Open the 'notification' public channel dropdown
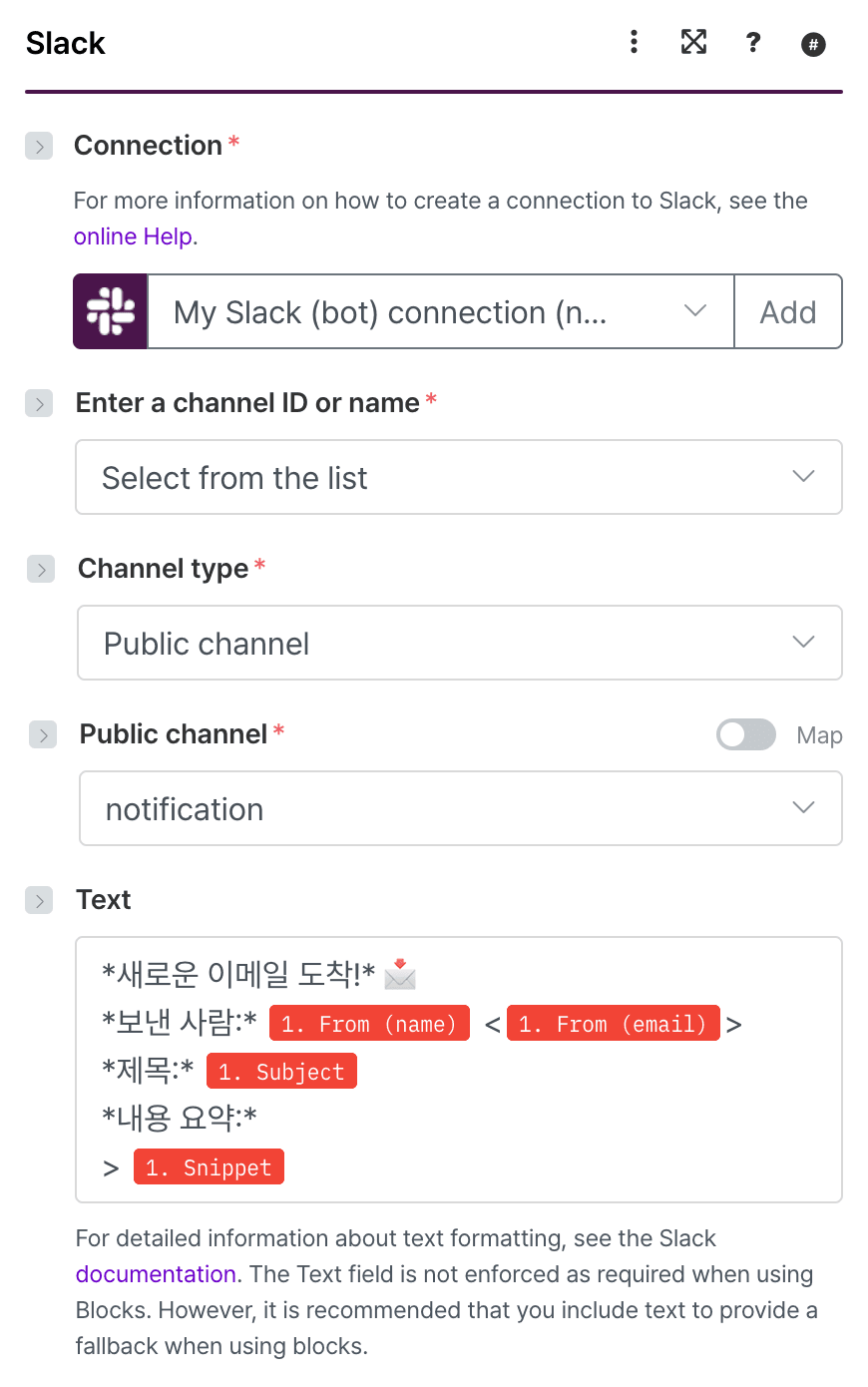The image size is (868, 1387). [459, 808]
